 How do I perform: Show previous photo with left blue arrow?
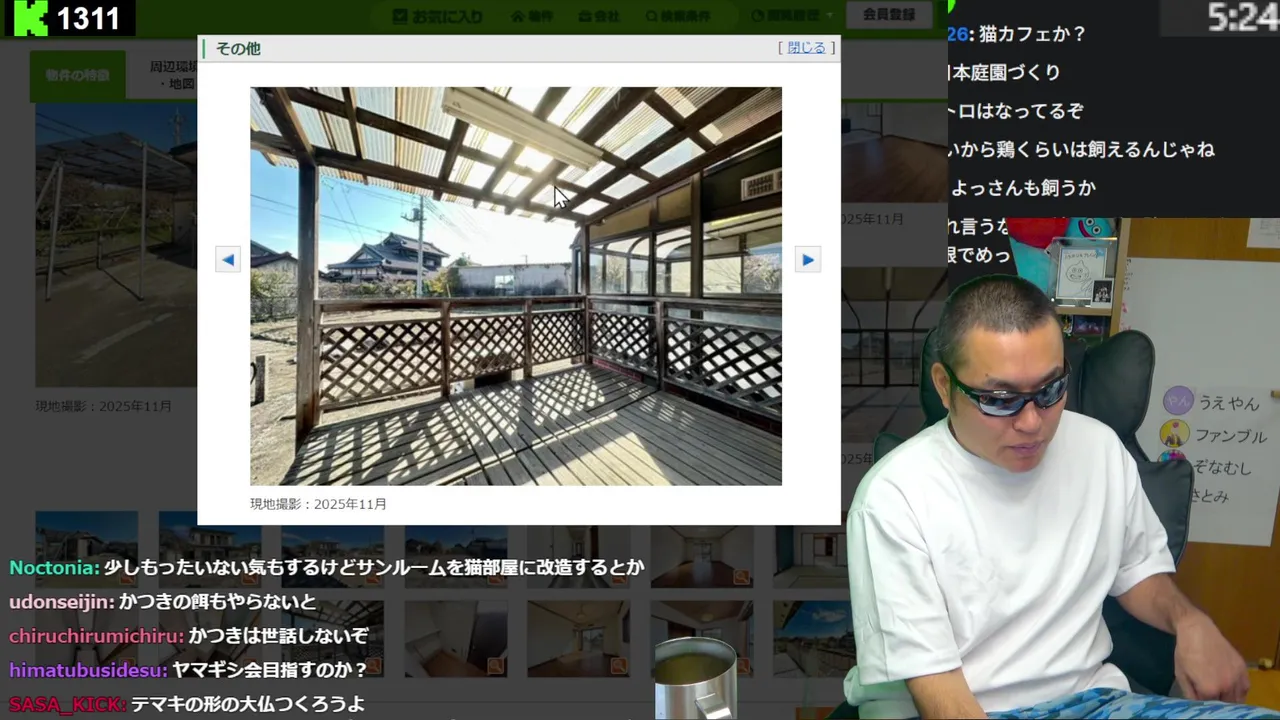click(x=228, y=260)
